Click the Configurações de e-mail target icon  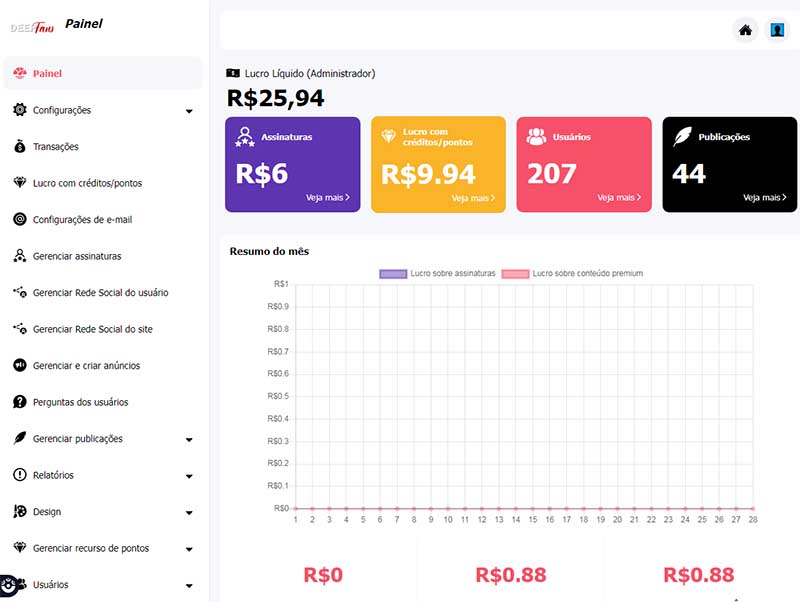pos(20,219)
